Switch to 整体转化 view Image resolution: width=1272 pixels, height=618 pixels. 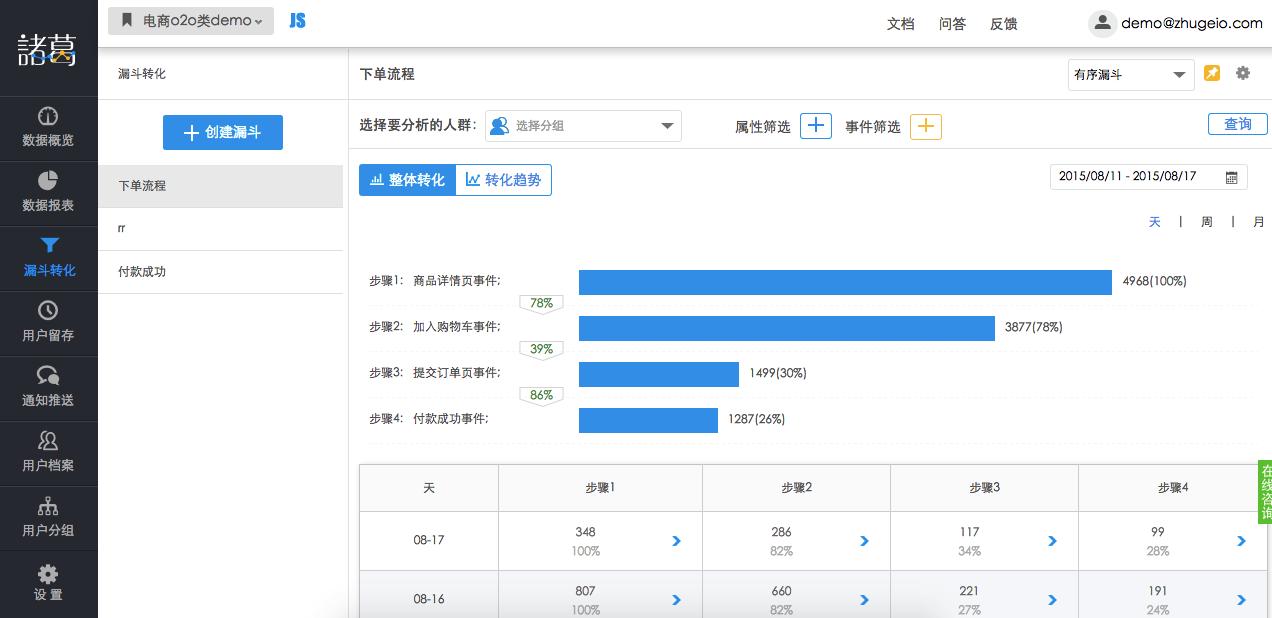pyautogui.click(x=407, y=180)
